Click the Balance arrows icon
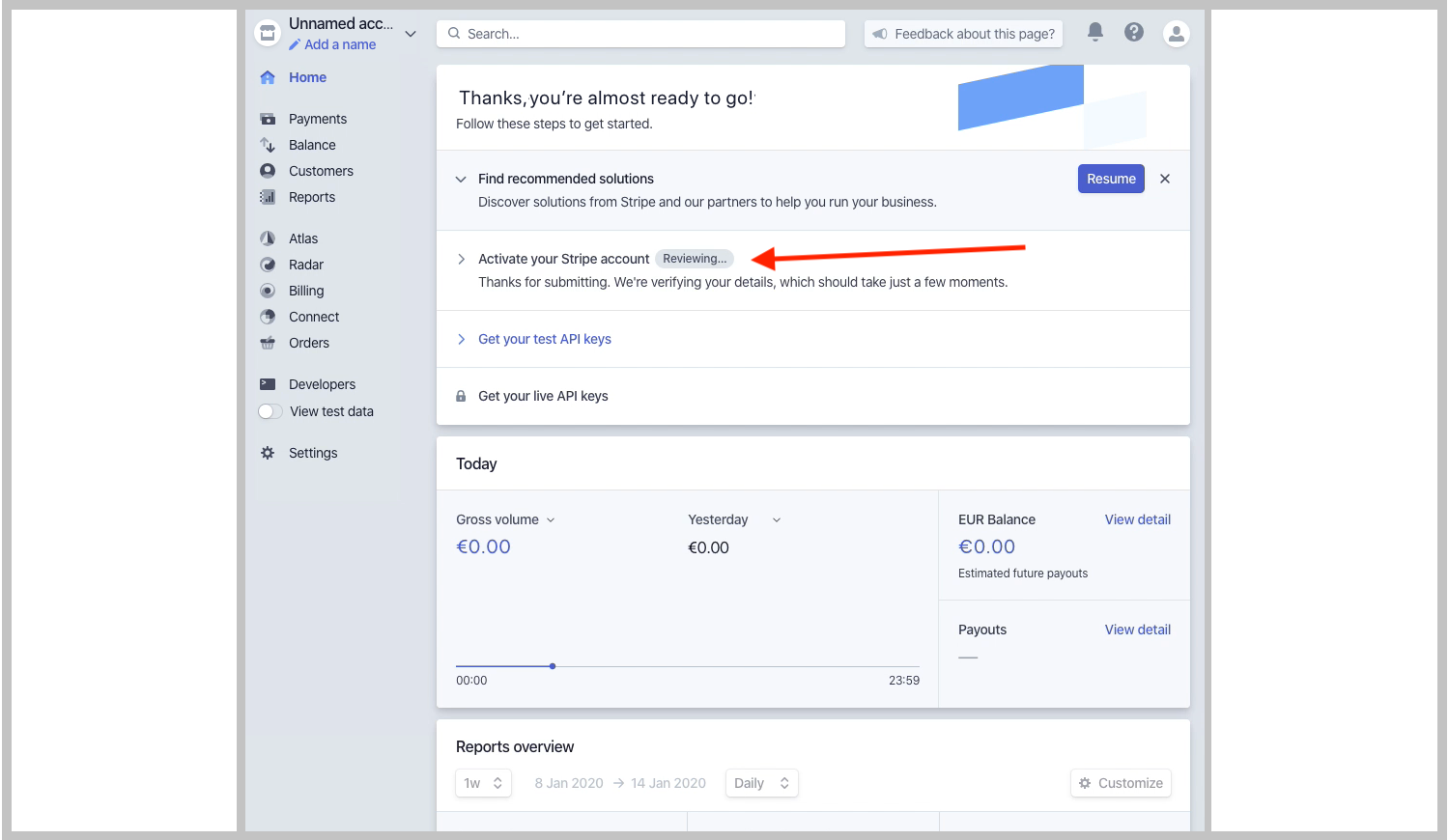This screenshot has width=1449, height=840. point(268,145)
